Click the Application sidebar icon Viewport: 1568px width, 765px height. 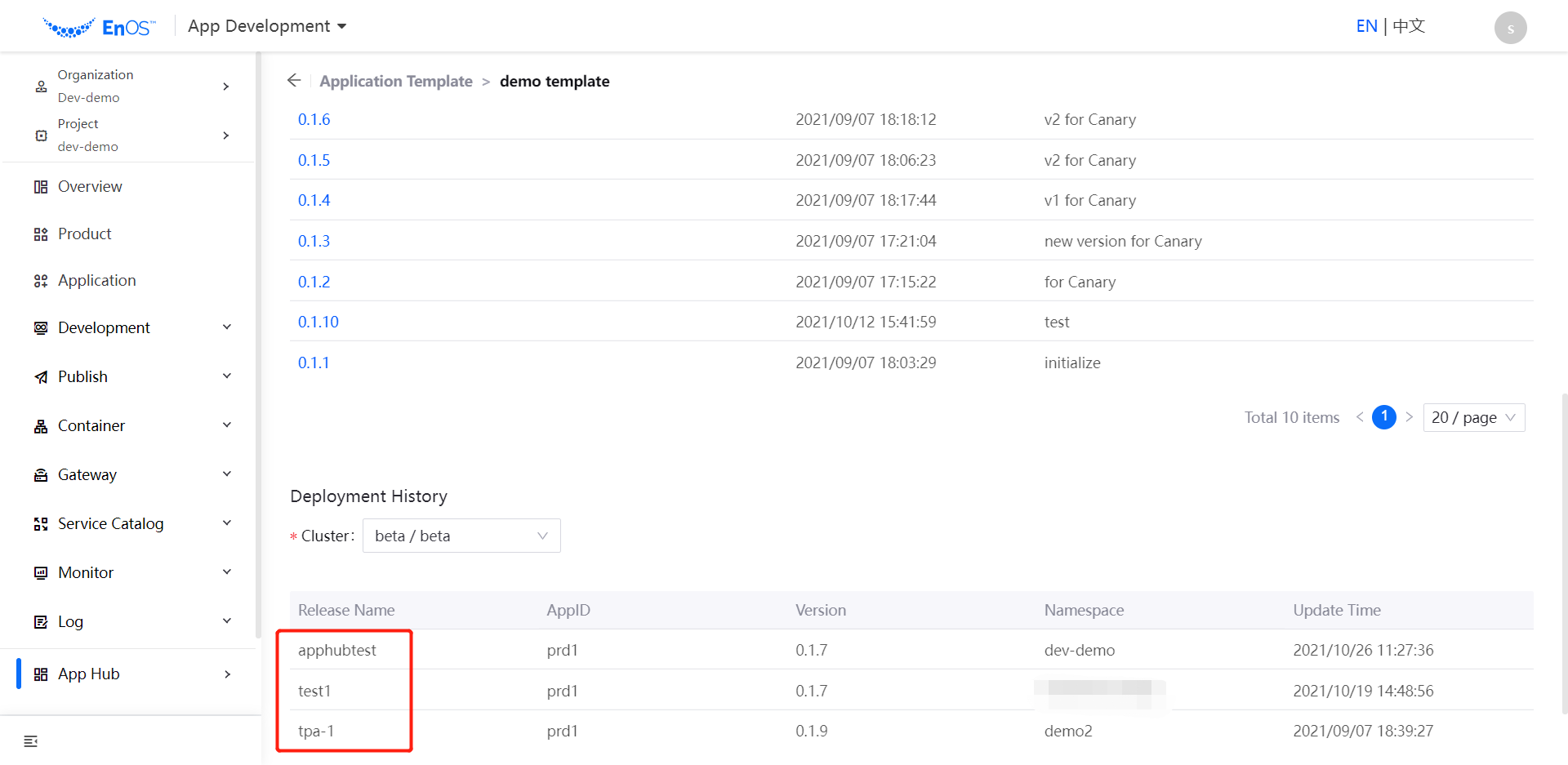41,281
